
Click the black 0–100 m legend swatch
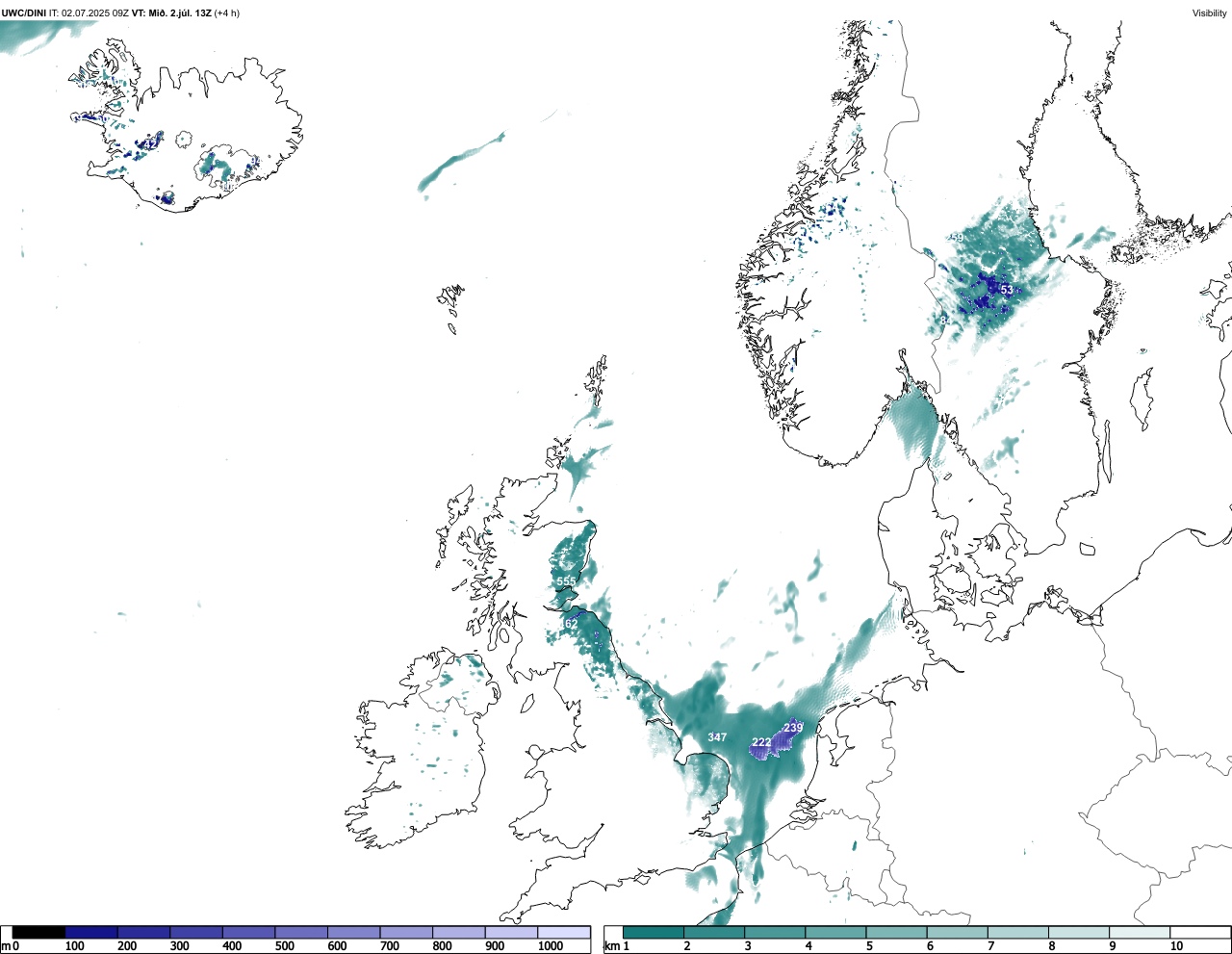tap(39, 932)
